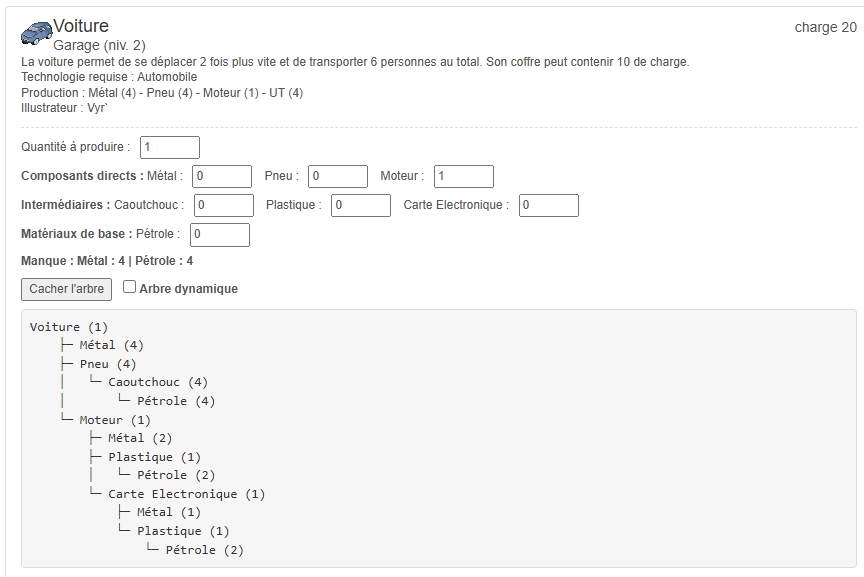Viewport: 864px width, 577px height.
Task: Select Caoutchouc (4) tree entry
Action: pos(158,382)
